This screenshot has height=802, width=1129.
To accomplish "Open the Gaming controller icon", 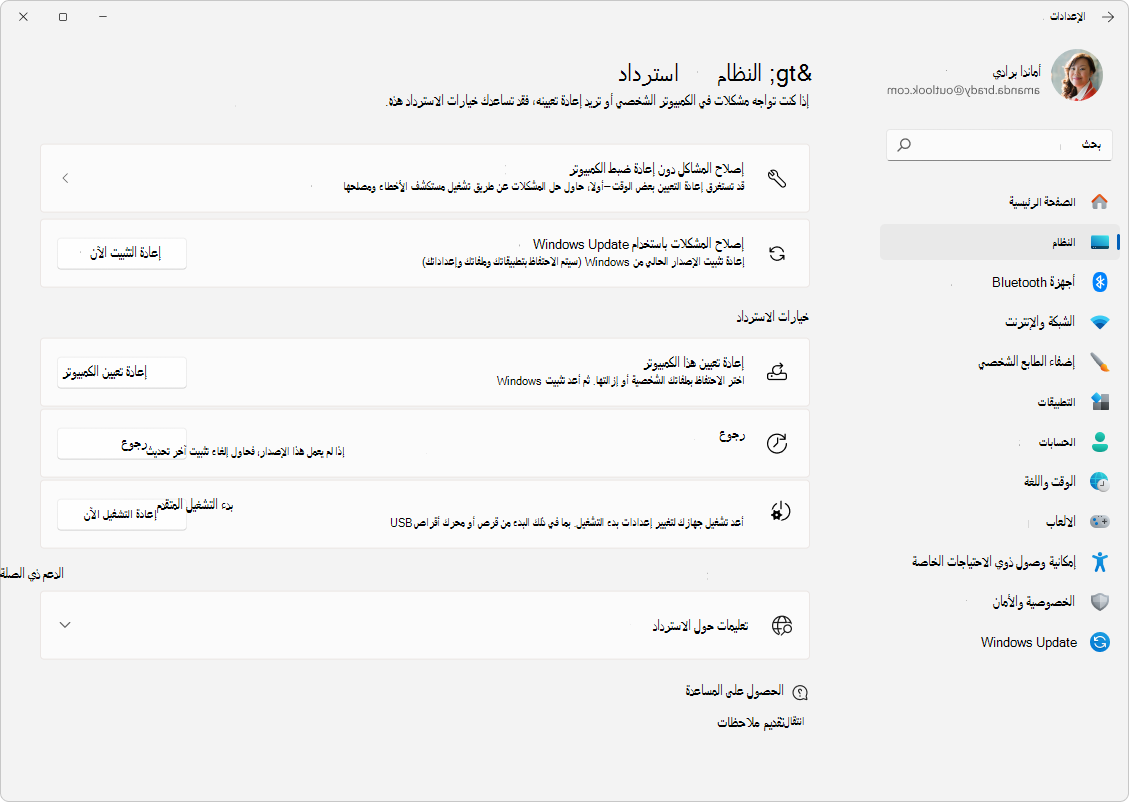I will click(1100, 521).
